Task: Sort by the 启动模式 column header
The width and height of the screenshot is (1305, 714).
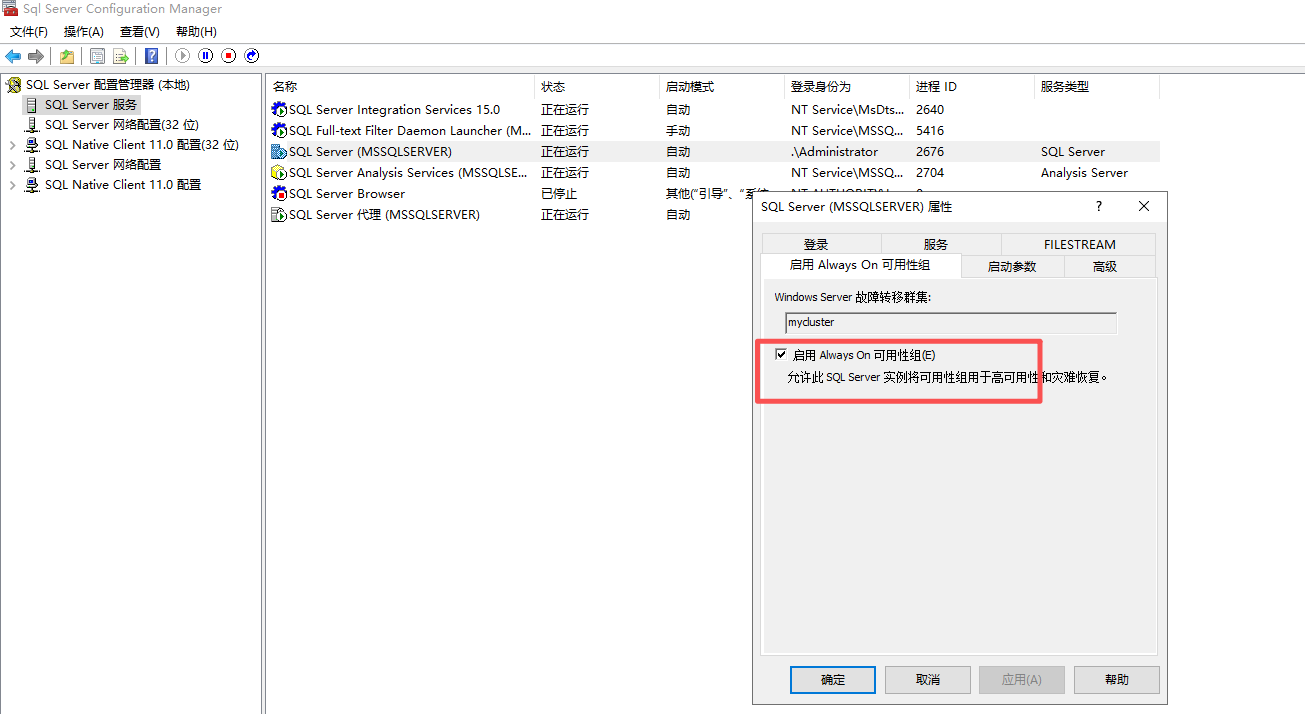Action: tap(723, 87)
